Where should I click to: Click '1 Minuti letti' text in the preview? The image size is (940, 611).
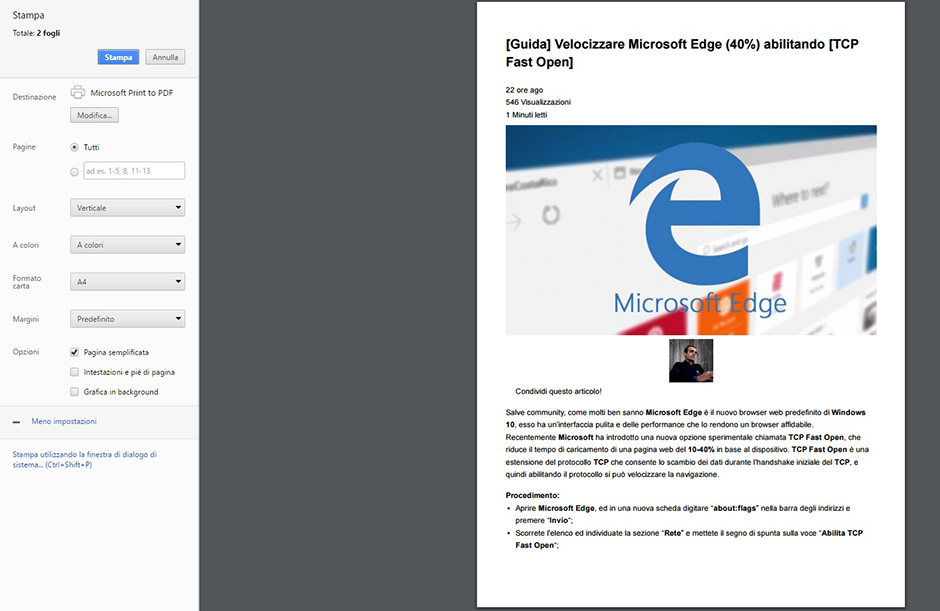click(x=526, y=115)
